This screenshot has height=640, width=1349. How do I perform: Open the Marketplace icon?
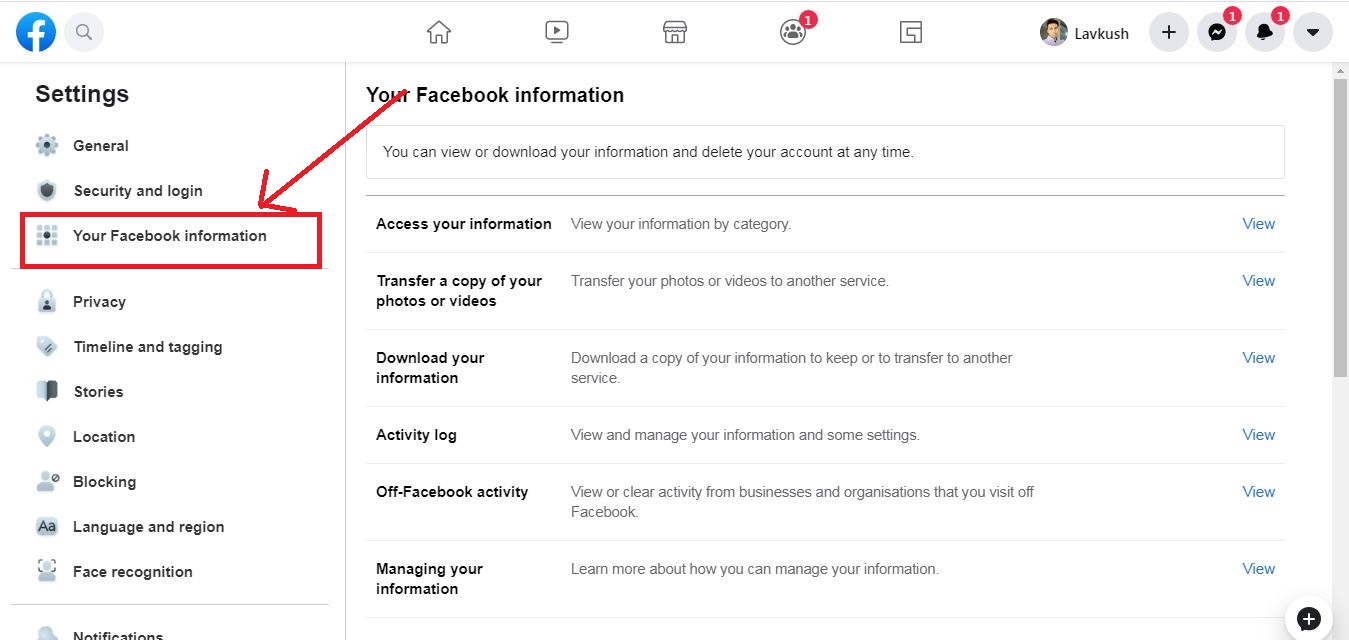point(675,32)
